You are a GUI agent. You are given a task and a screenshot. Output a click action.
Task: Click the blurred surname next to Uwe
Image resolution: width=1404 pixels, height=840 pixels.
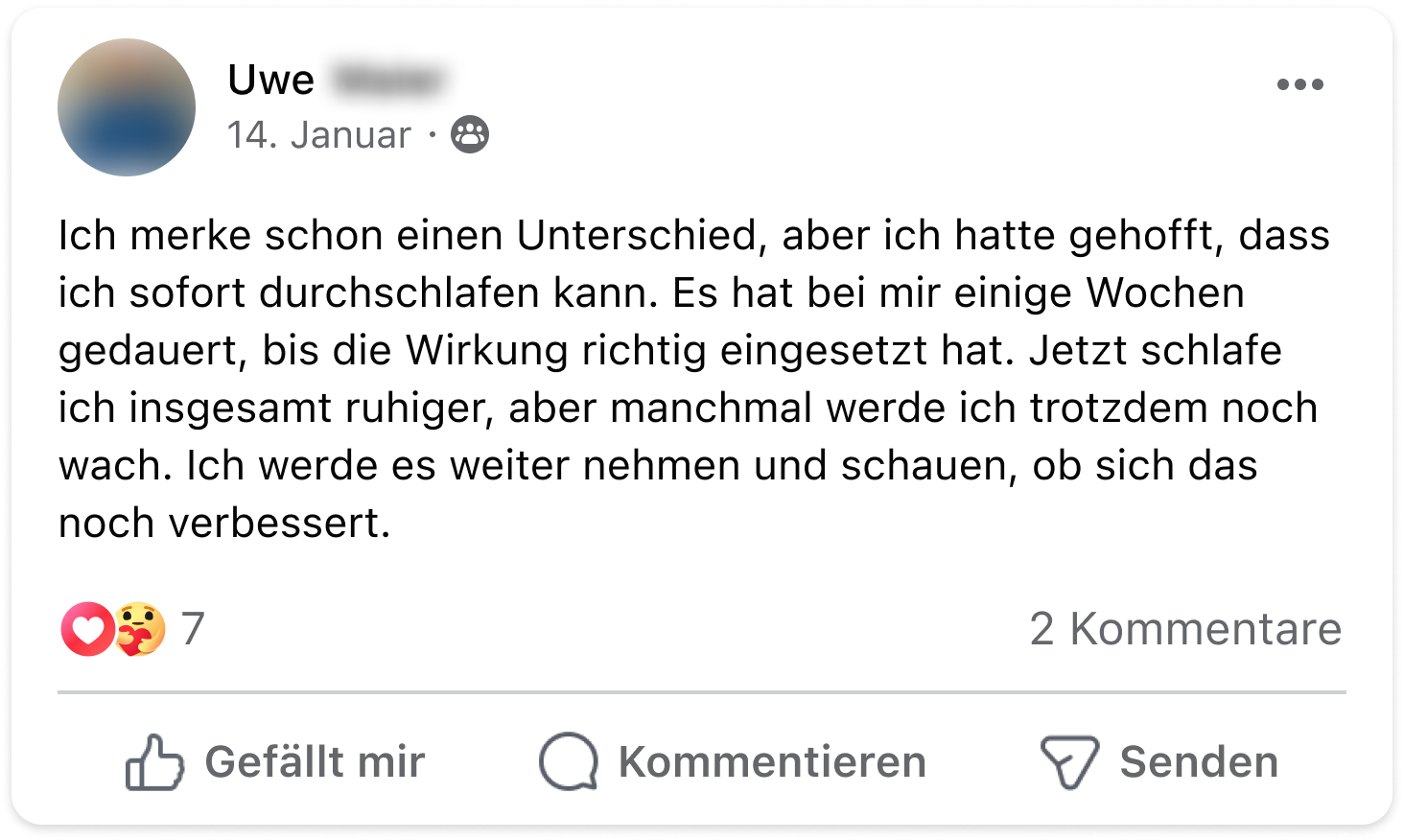pos(388,81)
